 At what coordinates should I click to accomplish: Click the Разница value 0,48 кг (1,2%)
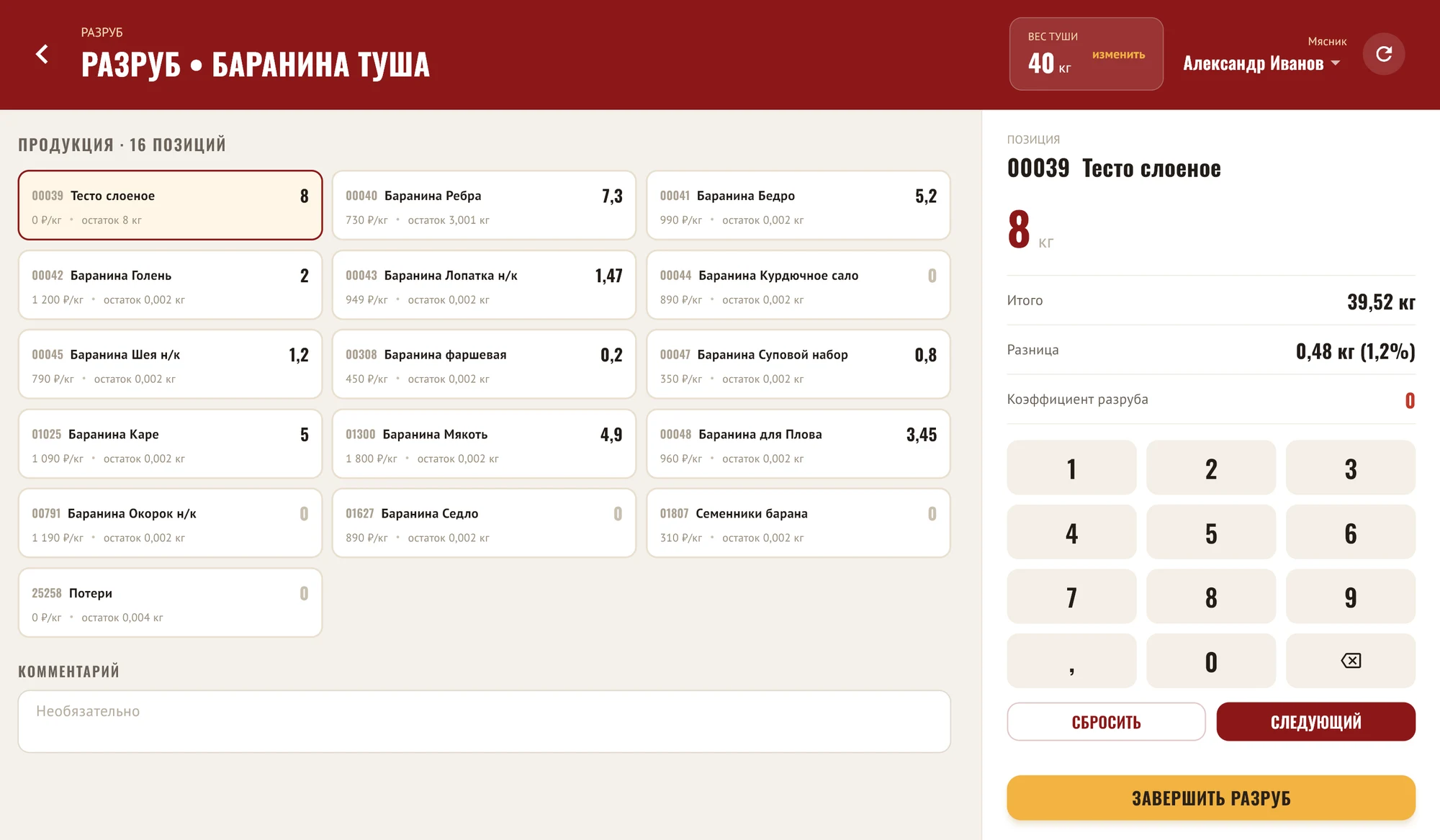pos(1355,351)
